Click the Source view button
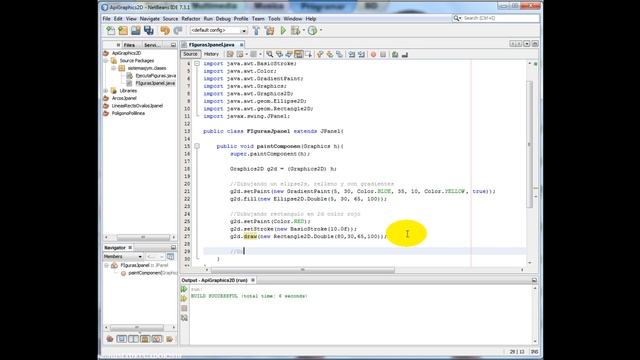Viewport: 640px width, 360px height. pyautogui.click(x=190, y=54)
